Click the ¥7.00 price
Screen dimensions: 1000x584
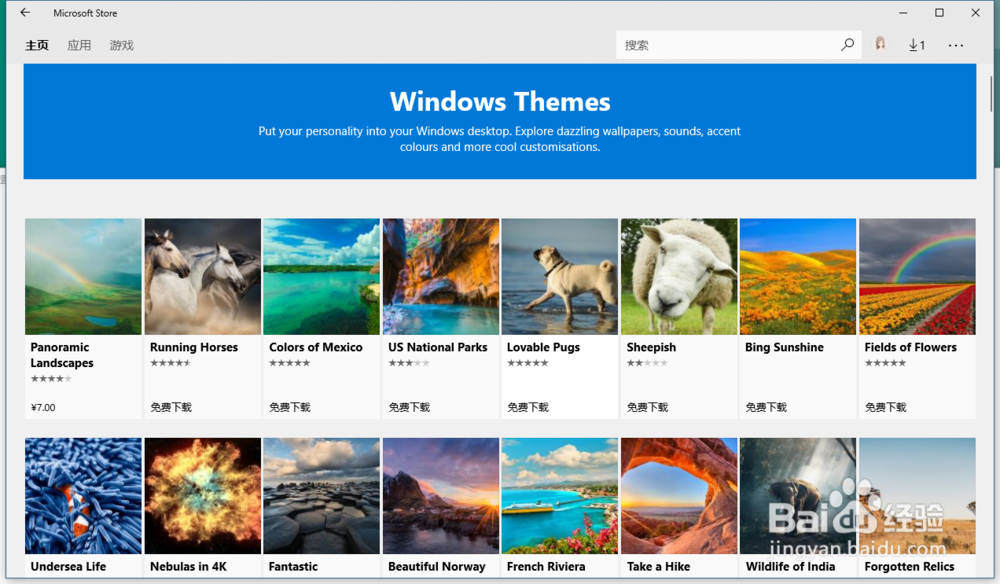pos(43,407)
